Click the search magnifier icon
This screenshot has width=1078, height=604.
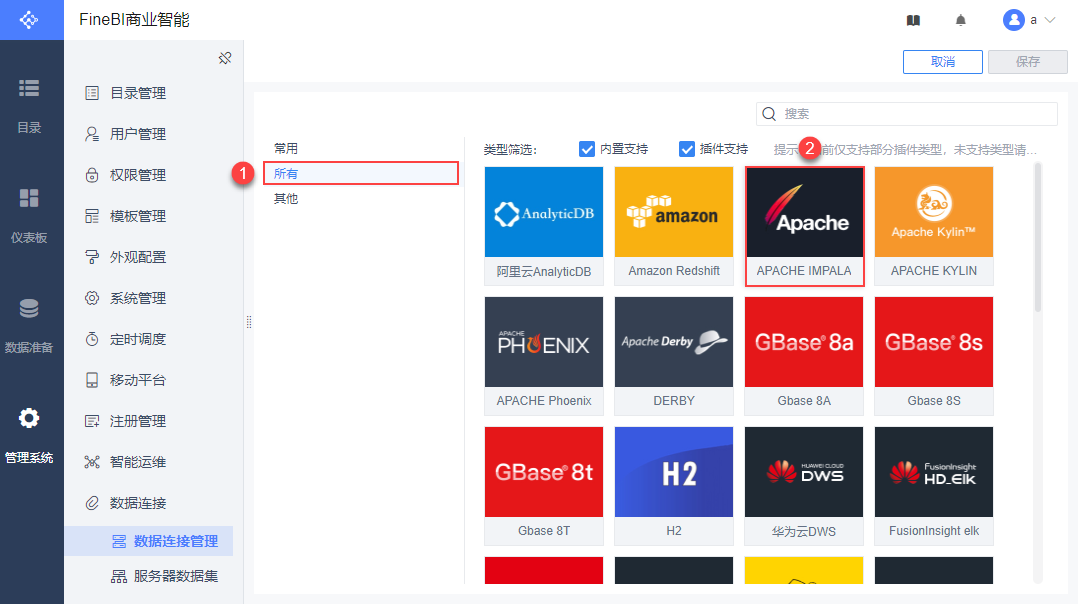(x=769, y=113)
